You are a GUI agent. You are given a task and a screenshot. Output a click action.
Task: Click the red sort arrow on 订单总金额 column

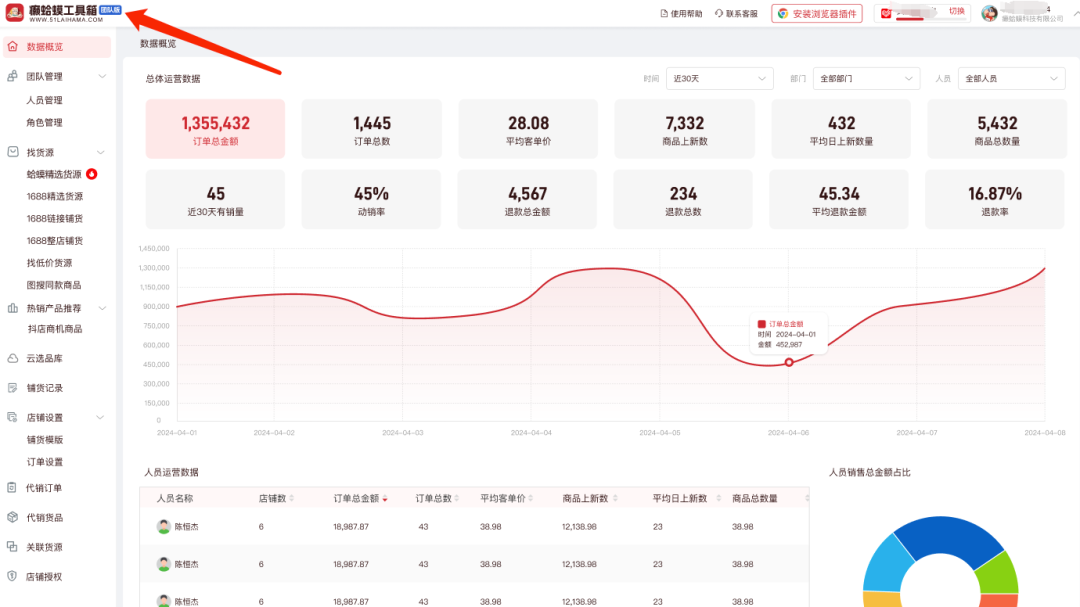tap(385, 499)
